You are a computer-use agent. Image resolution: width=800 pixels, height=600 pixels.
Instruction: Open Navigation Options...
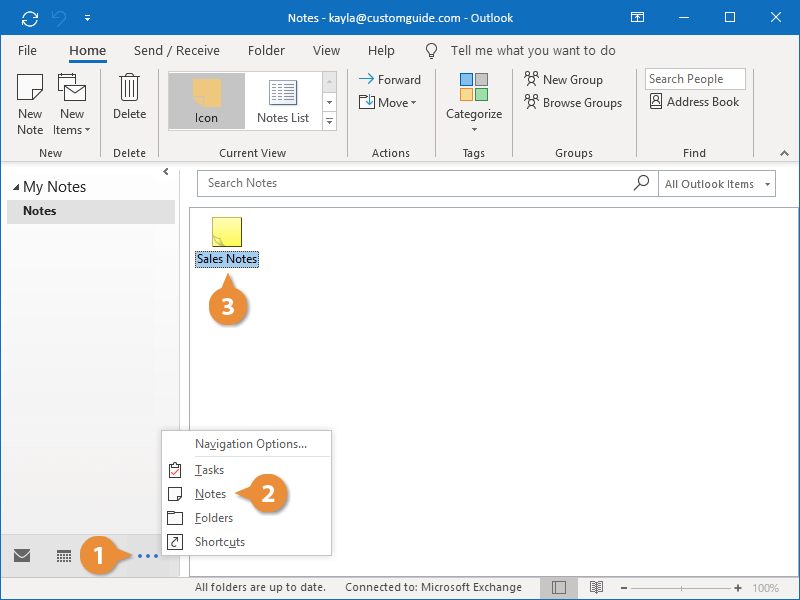[251, 444]
